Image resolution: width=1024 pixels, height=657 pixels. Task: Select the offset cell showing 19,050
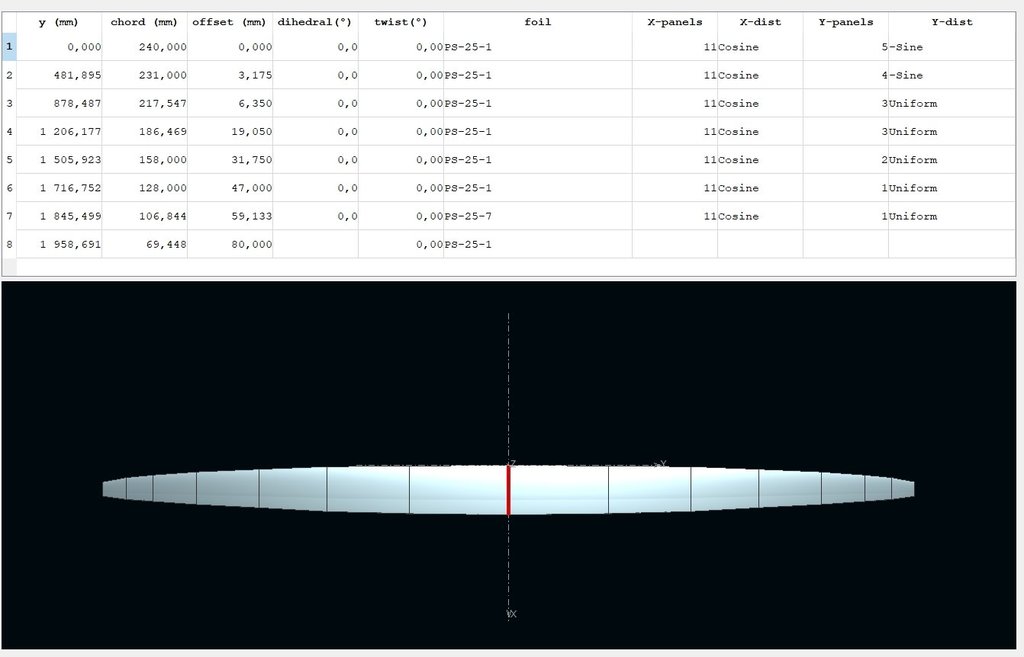230,132
